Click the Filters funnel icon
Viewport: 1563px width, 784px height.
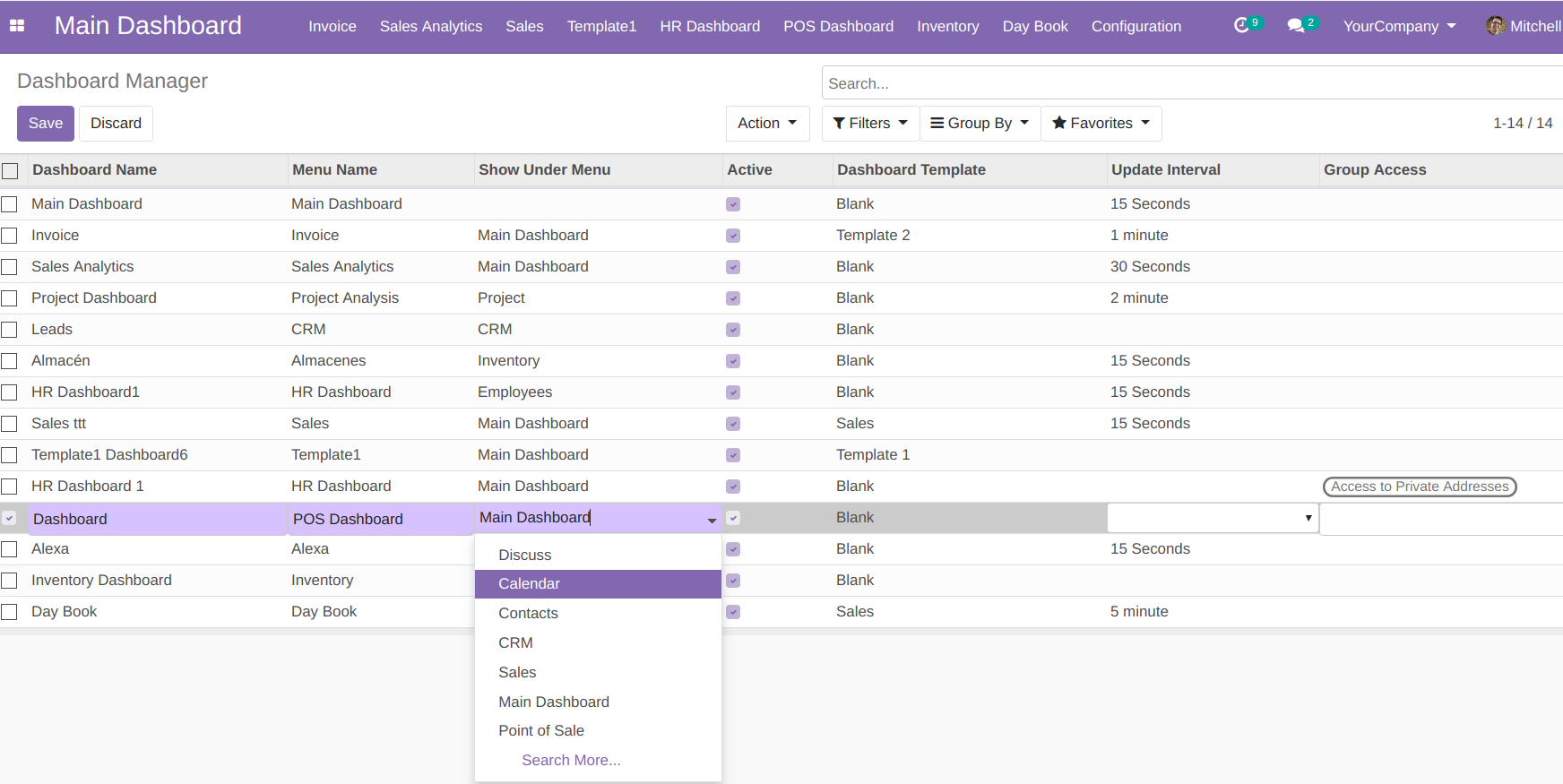(839, 124)
